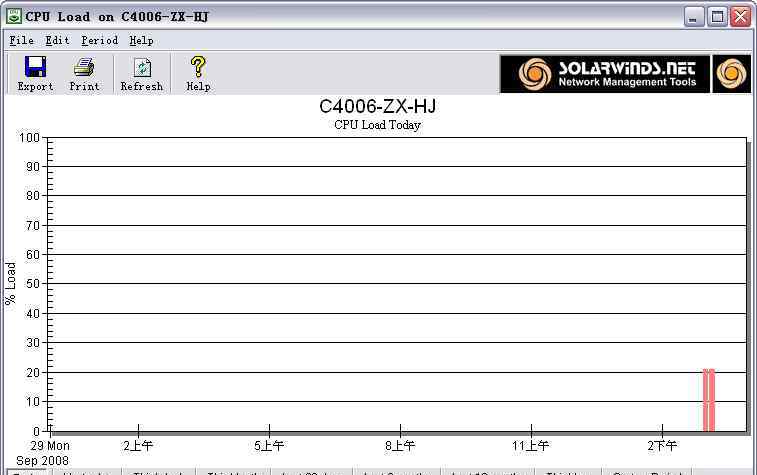
Task: Click the application icon in title bar
Action: [x=13, y=16]
